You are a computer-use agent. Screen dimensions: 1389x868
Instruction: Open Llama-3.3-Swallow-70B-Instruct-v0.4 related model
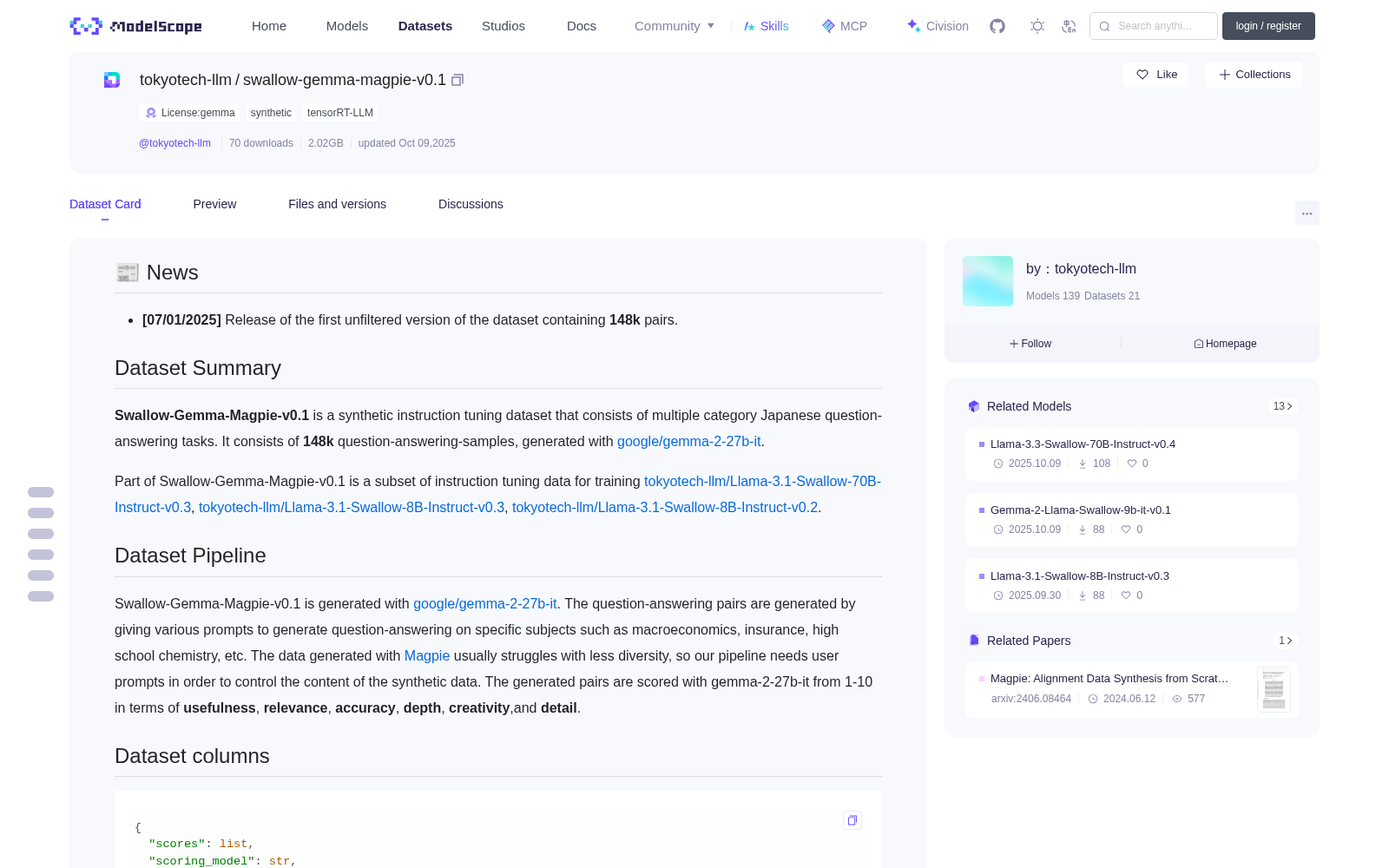(1132, 454)
